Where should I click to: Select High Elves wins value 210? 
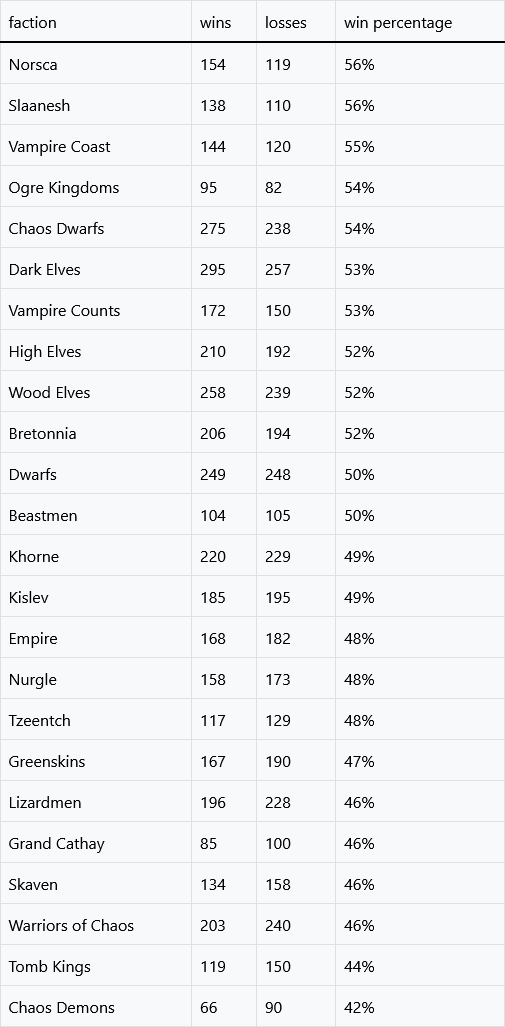(x=224, y=352)
